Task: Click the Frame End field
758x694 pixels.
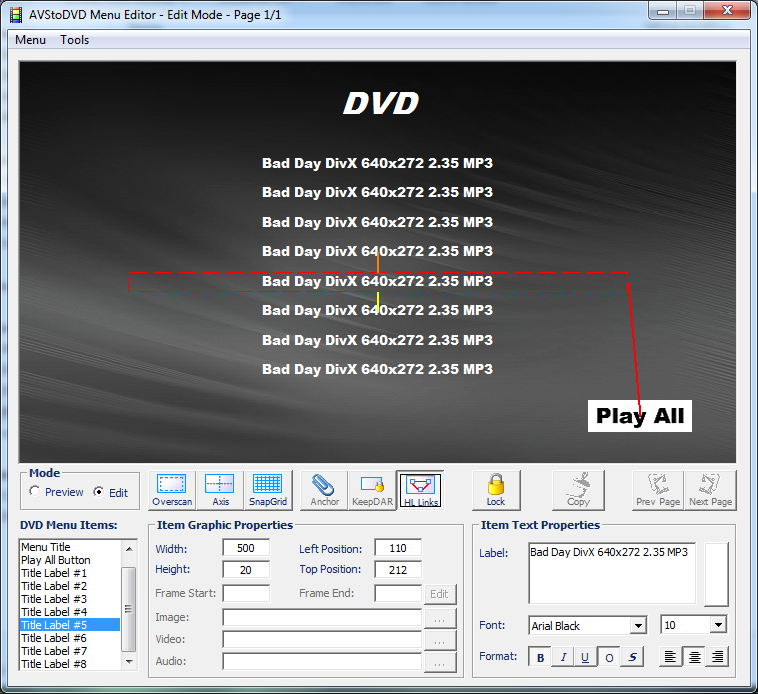Action: coord(398,593)
